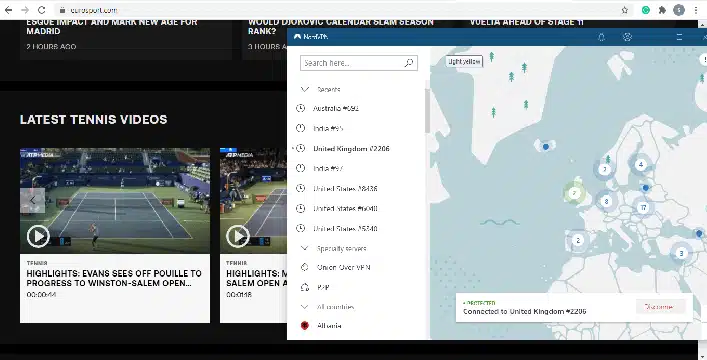Image resolution: width=707 pixels, height=360 pixels.
Task: Open the Chrome profile avatar
Action: point(679,10)
